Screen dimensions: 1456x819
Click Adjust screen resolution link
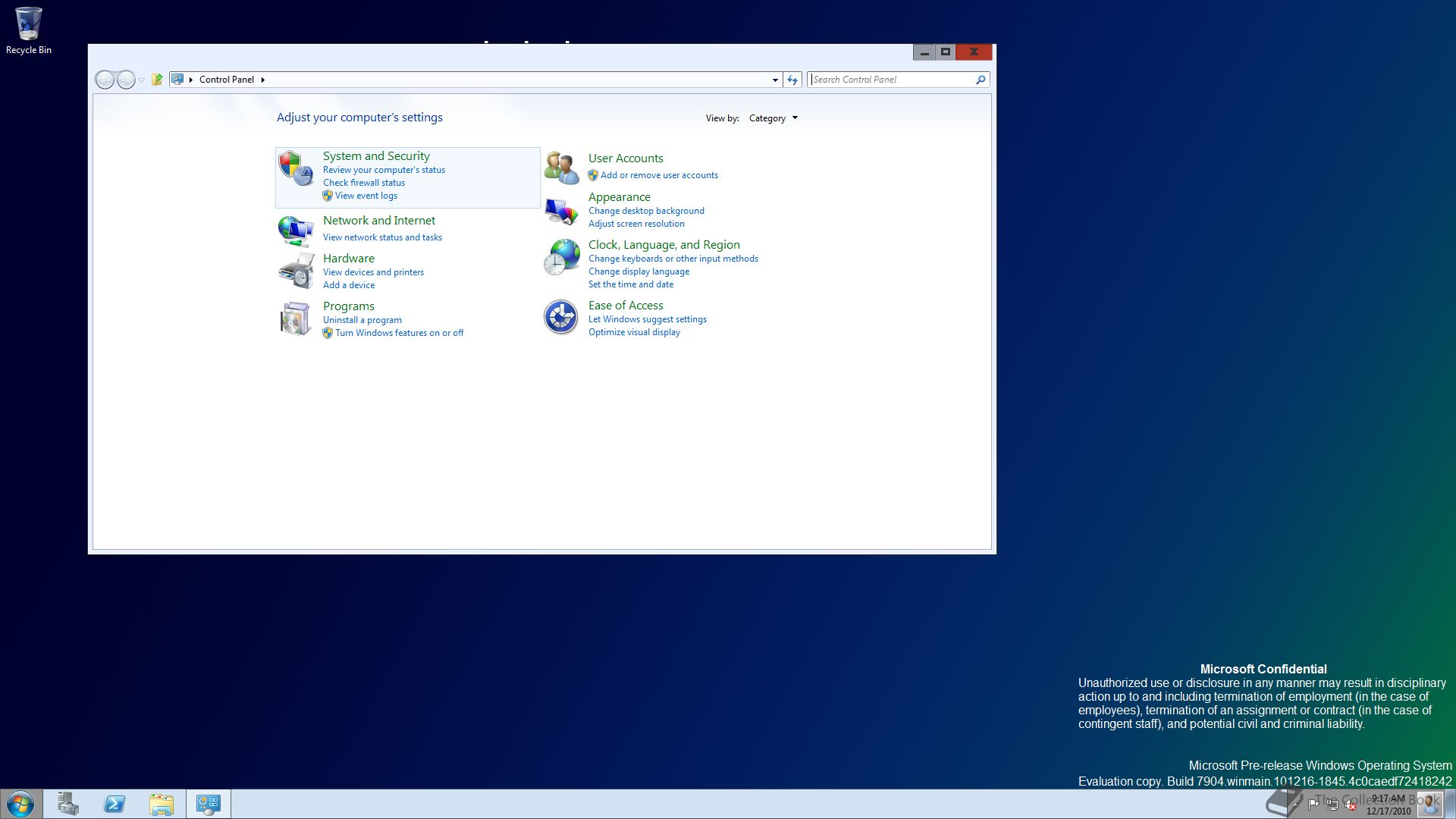click(636, 224)
